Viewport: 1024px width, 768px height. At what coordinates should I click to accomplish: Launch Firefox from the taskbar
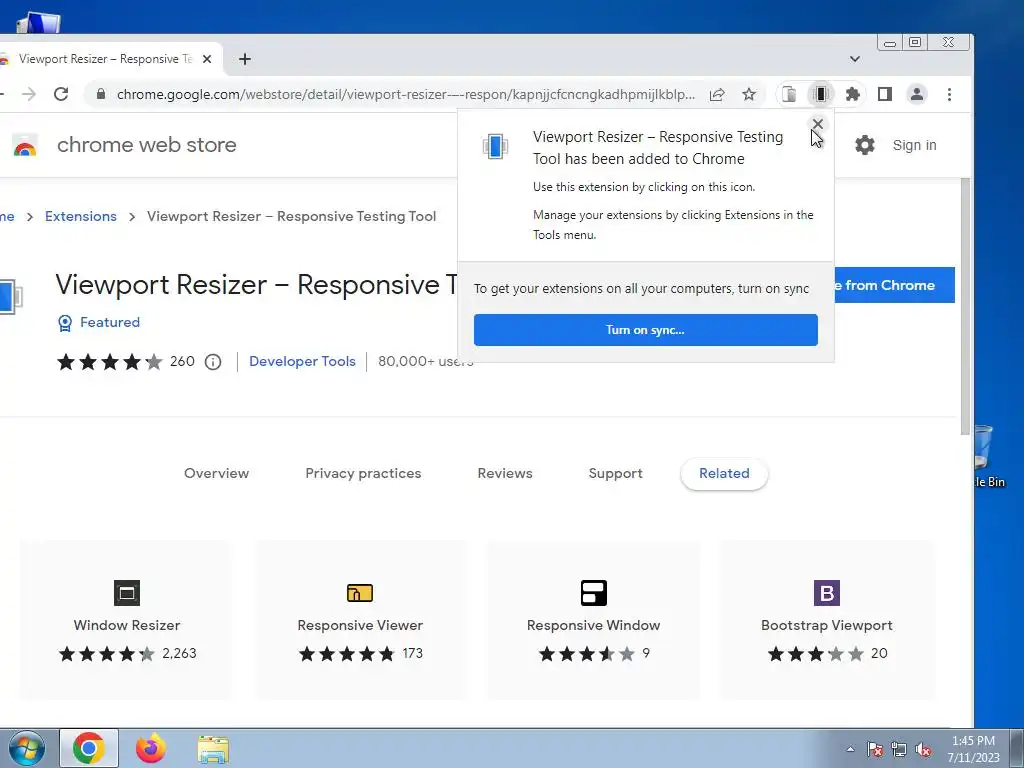tap(151, 748)
